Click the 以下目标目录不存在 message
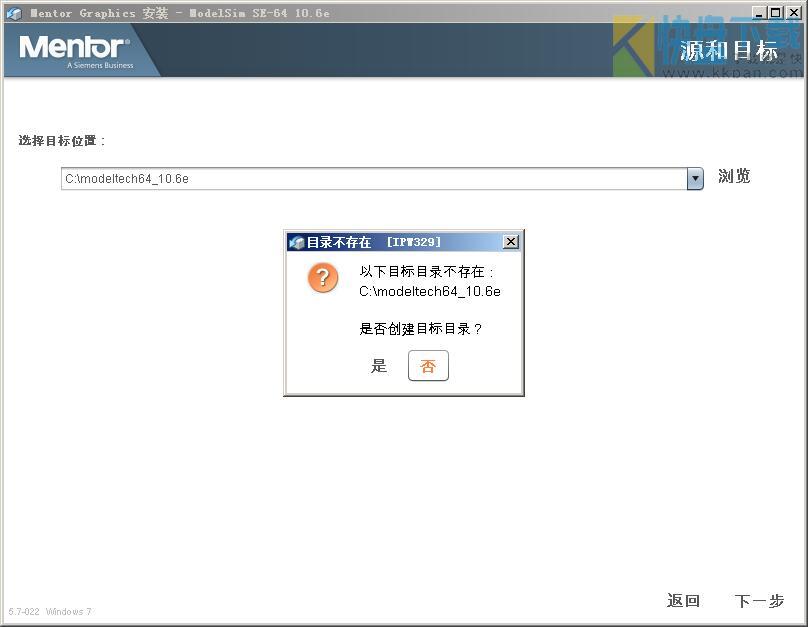This screenshot has width=808, height=627. pos(427,272)
